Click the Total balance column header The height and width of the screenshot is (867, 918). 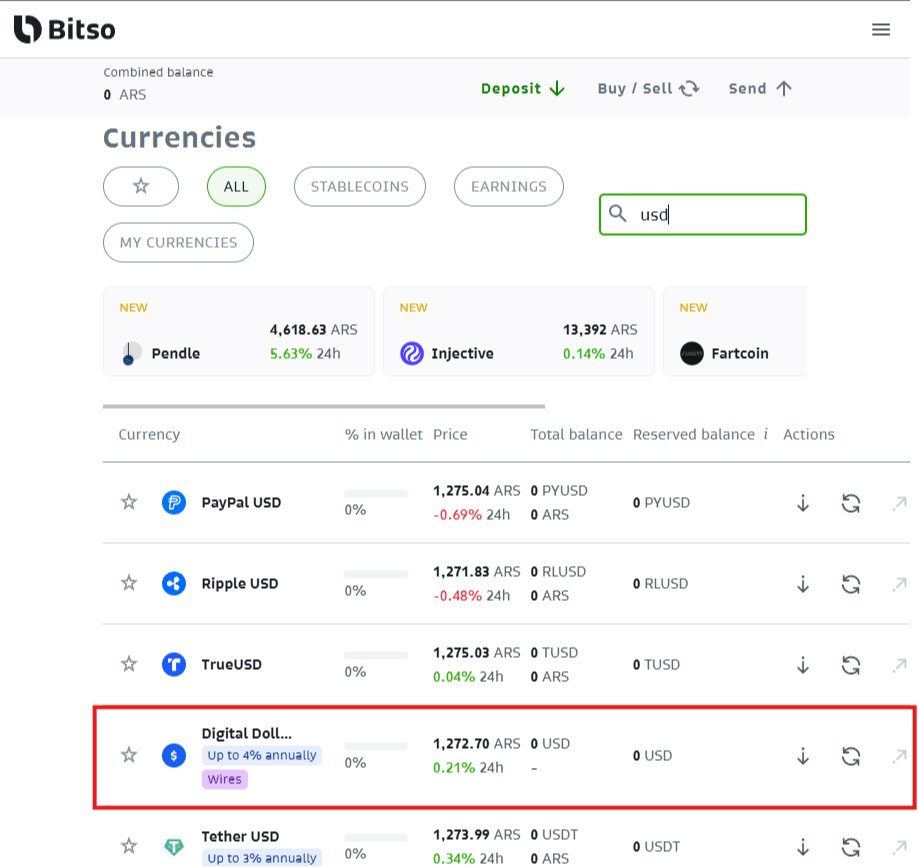point(576,434)
